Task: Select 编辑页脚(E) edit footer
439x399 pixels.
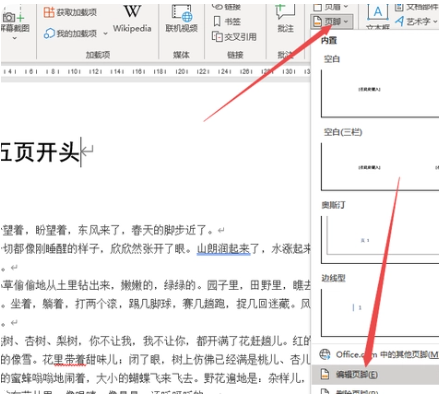Action: coord(376,374)
